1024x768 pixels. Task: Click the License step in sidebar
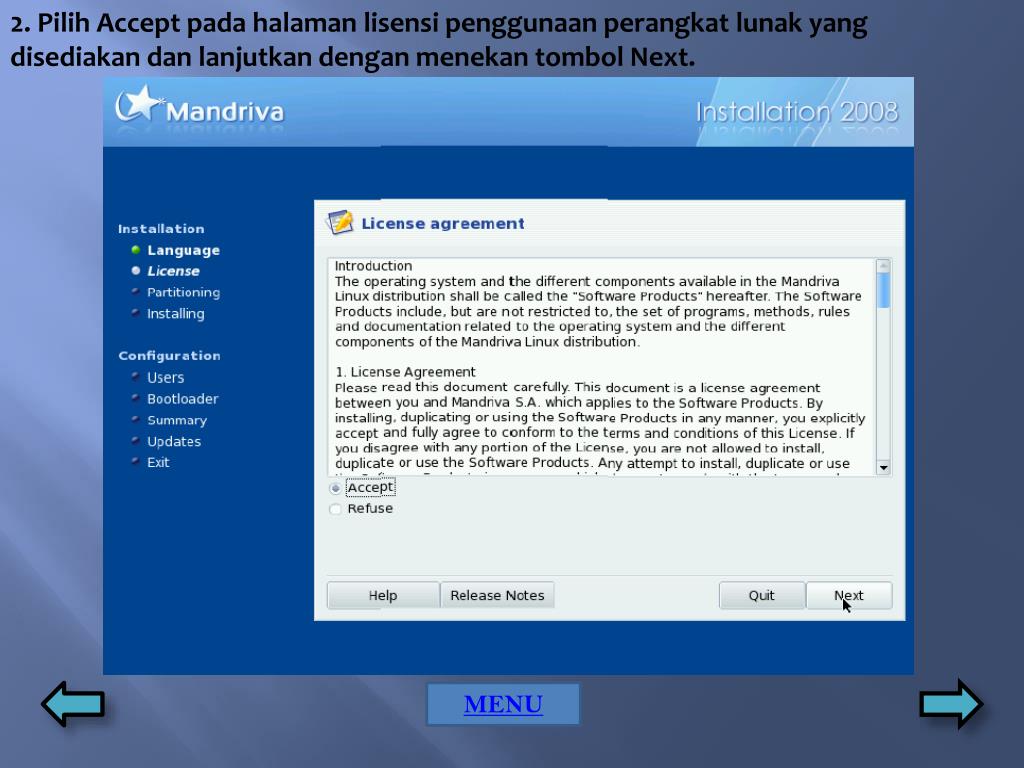point(173,271)
